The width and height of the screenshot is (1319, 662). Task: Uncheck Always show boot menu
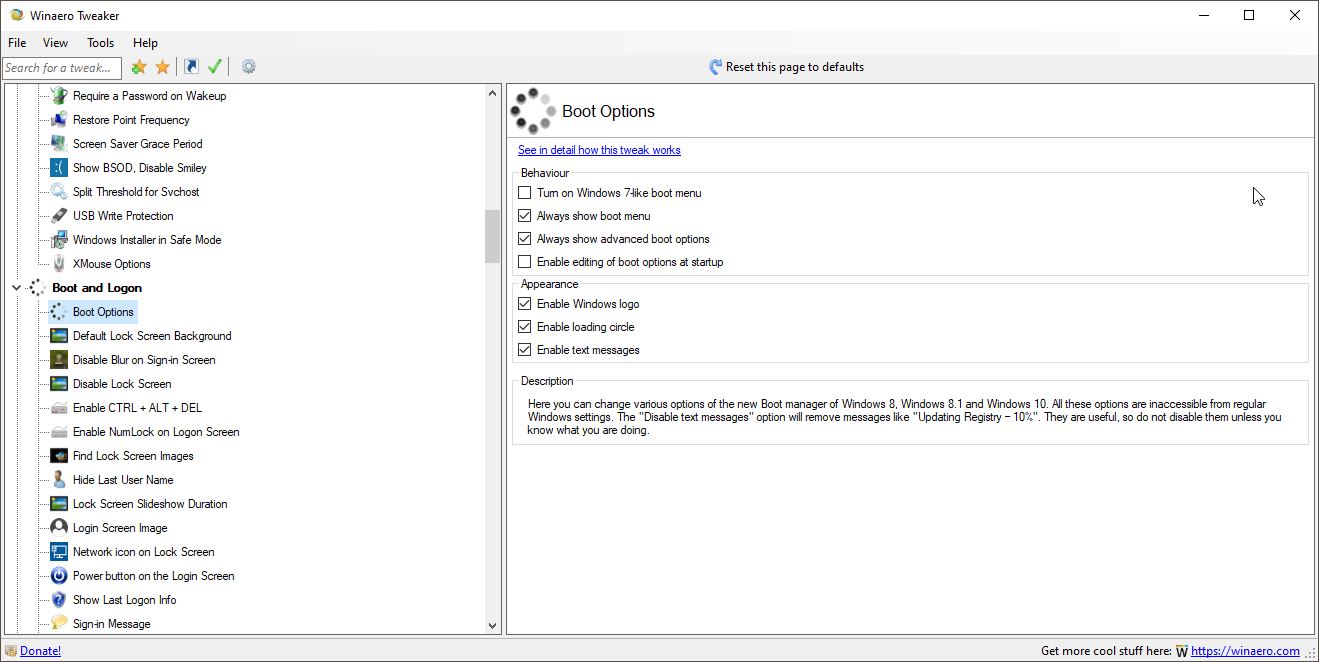point(525,216)
